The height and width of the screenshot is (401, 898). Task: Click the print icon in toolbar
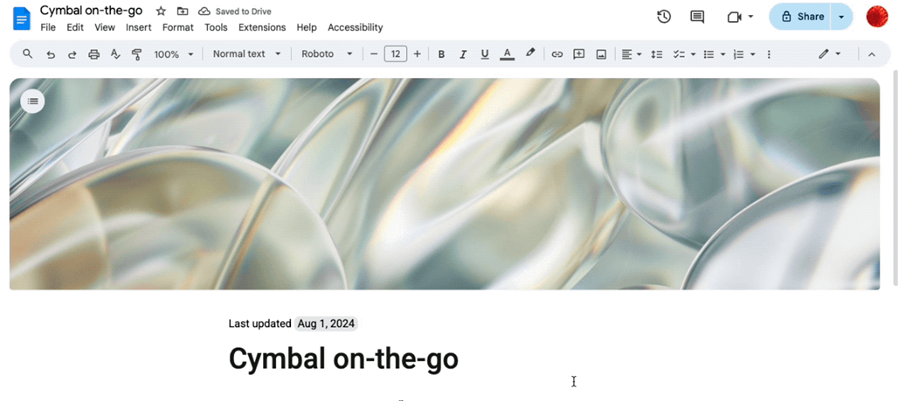93,54
